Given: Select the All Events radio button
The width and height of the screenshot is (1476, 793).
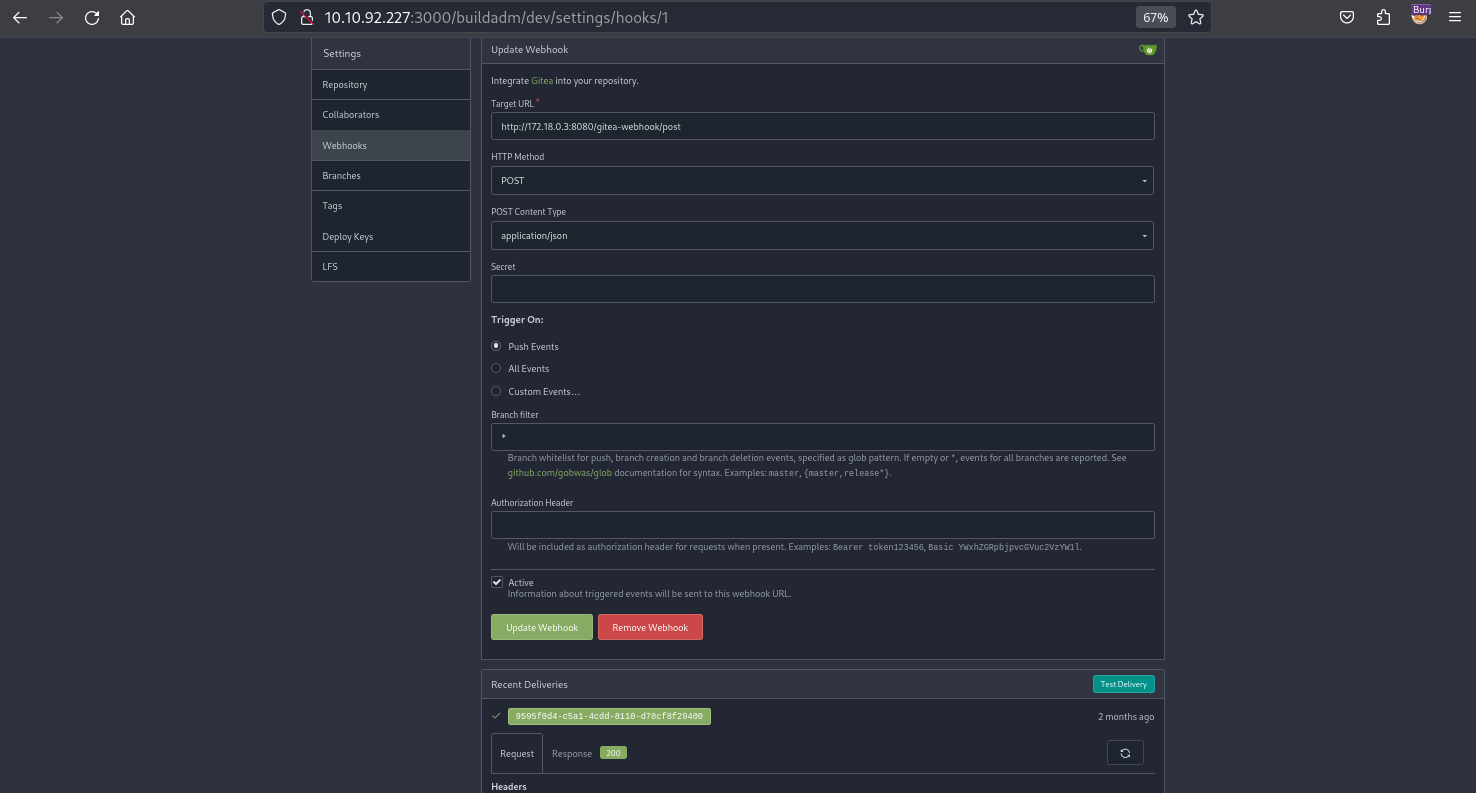Looking at the screenshot, I should (x=496, y=368).
